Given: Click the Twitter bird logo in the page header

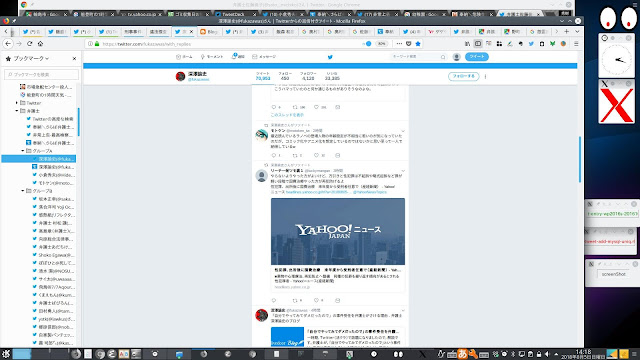Looking at the screenshot, I should click(330, 57).
